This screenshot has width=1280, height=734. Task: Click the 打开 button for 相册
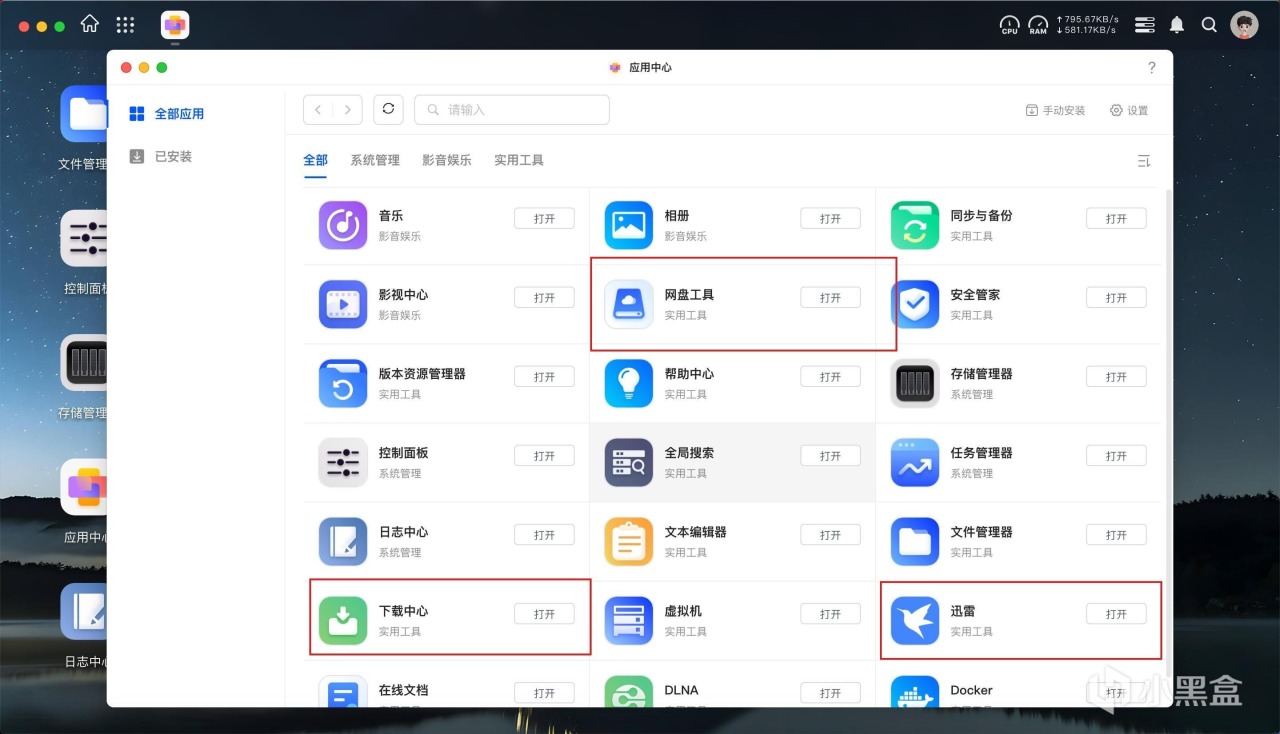830,219
